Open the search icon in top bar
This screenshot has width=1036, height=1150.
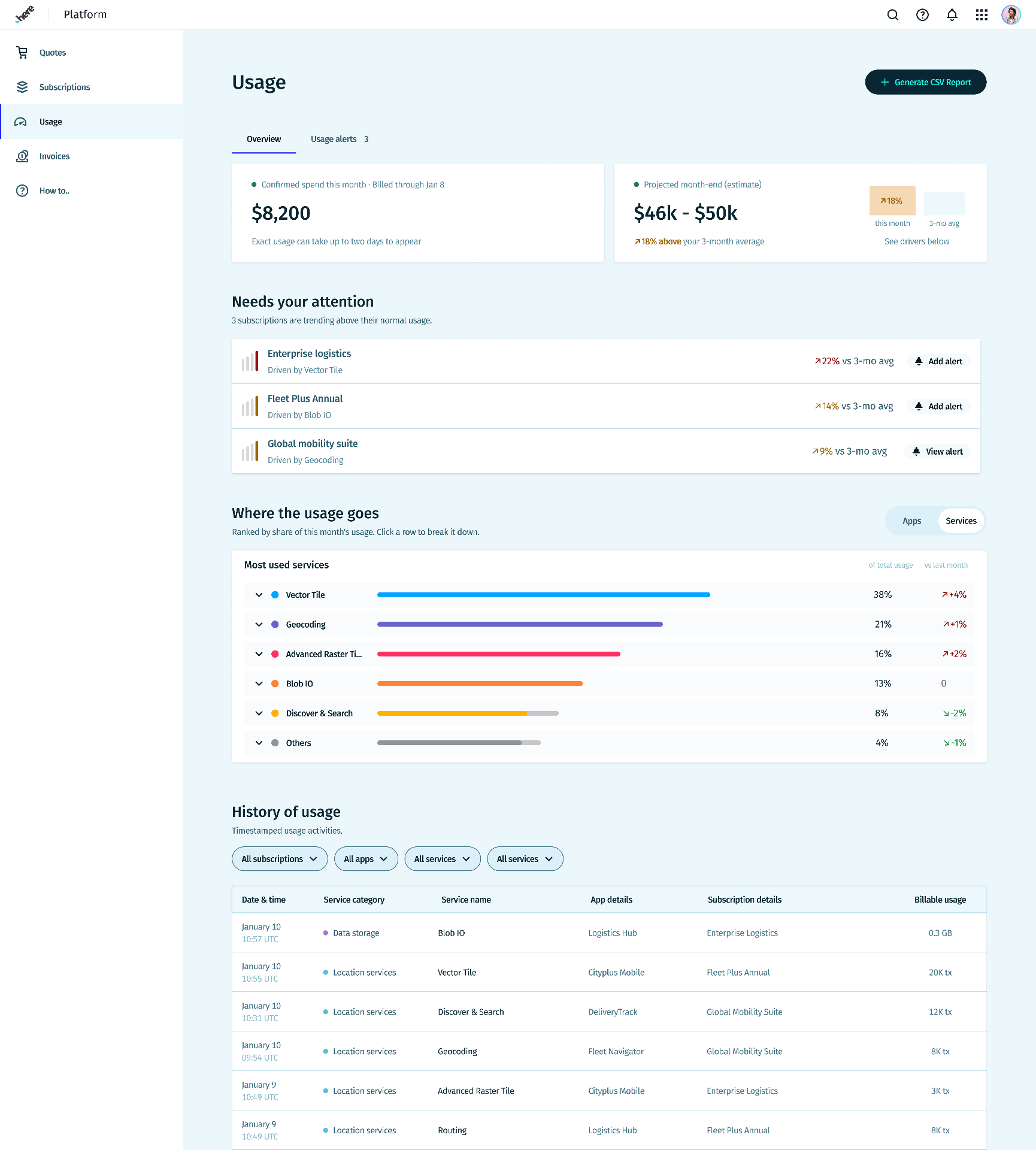(892, 15)
